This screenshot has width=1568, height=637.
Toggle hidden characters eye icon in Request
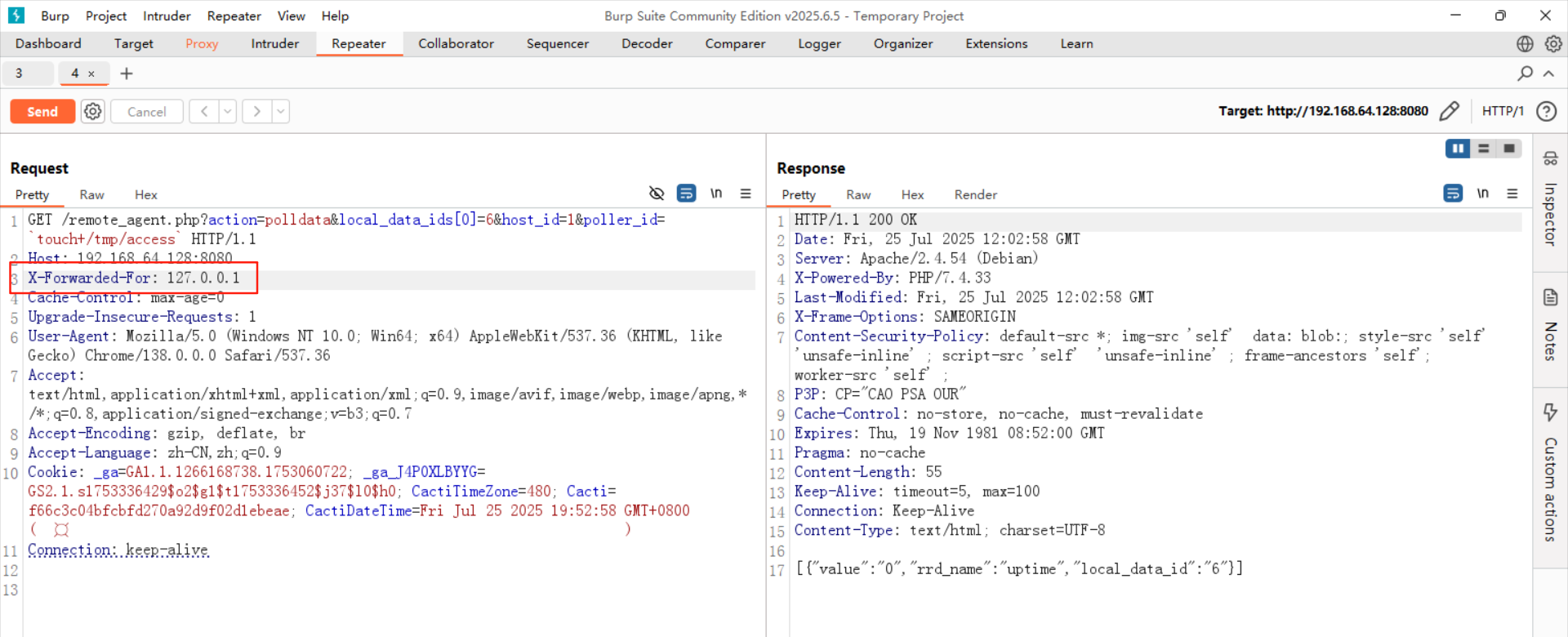(657, 194)
